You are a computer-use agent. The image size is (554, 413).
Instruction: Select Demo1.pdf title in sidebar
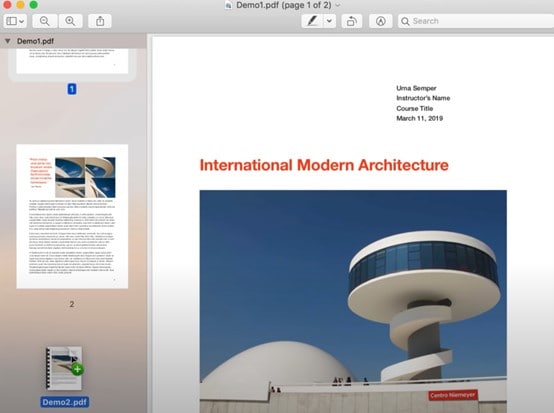[x=35, y=41]
